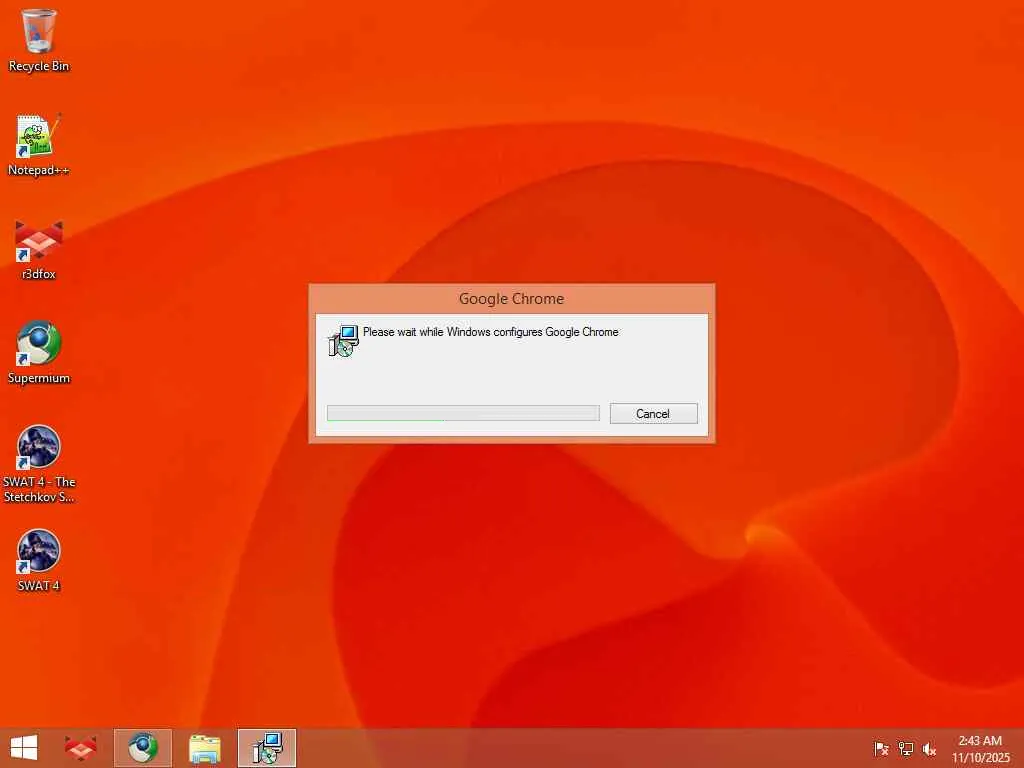Viewport: 1024px width, 768px height.
Task: Select the Notepad++ desktop shortcut
Action: click(39, 145)
